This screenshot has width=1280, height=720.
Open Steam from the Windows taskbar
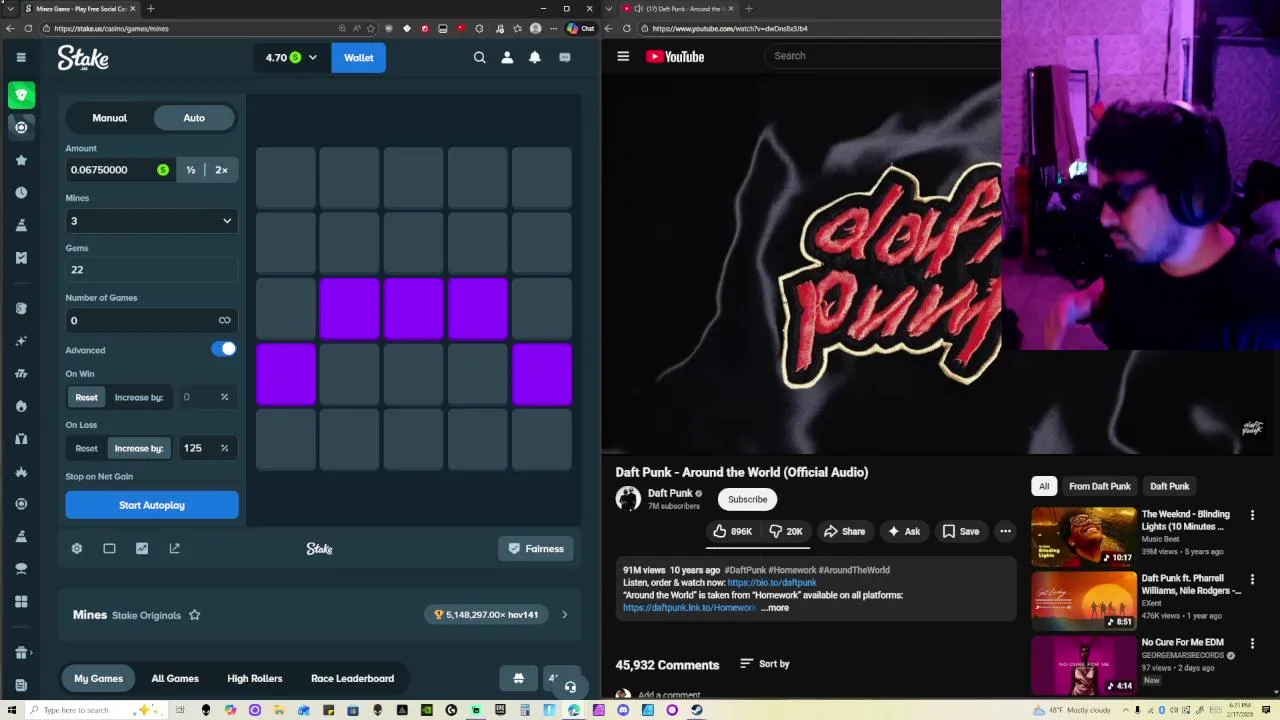click(x=697, y=710)
